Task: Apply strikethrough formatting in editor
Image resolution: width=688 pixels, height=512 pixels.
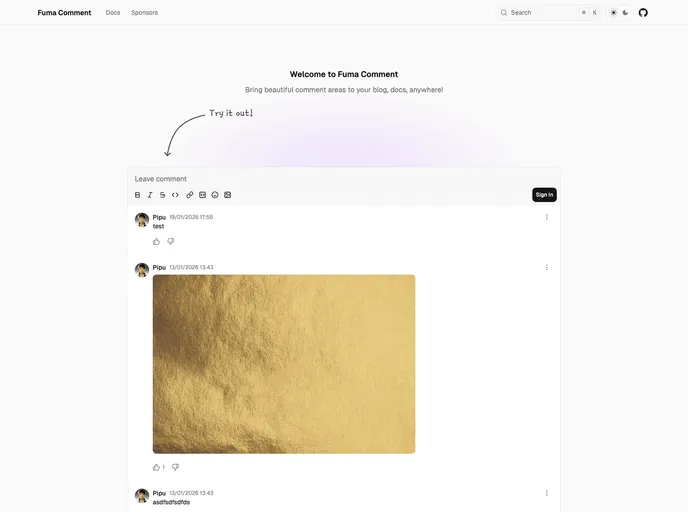Action: pyautogui.click(x=162, y=195)
